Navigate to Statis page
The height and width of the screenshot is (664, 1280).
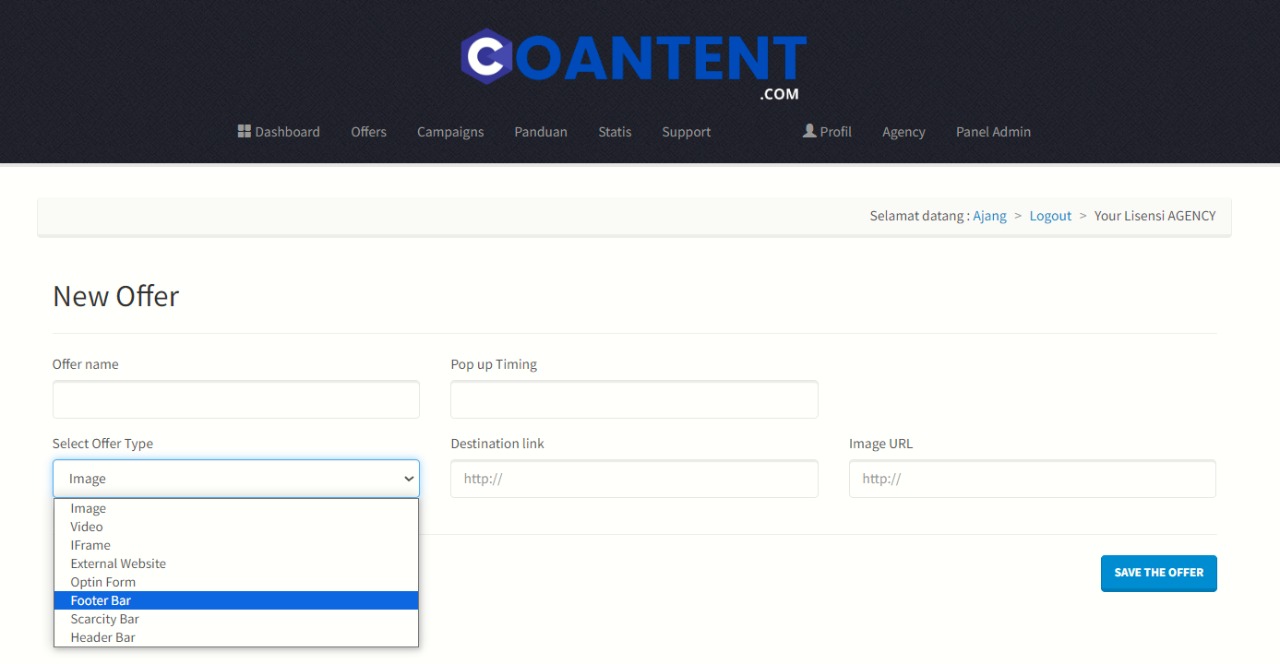pos(614,132)
